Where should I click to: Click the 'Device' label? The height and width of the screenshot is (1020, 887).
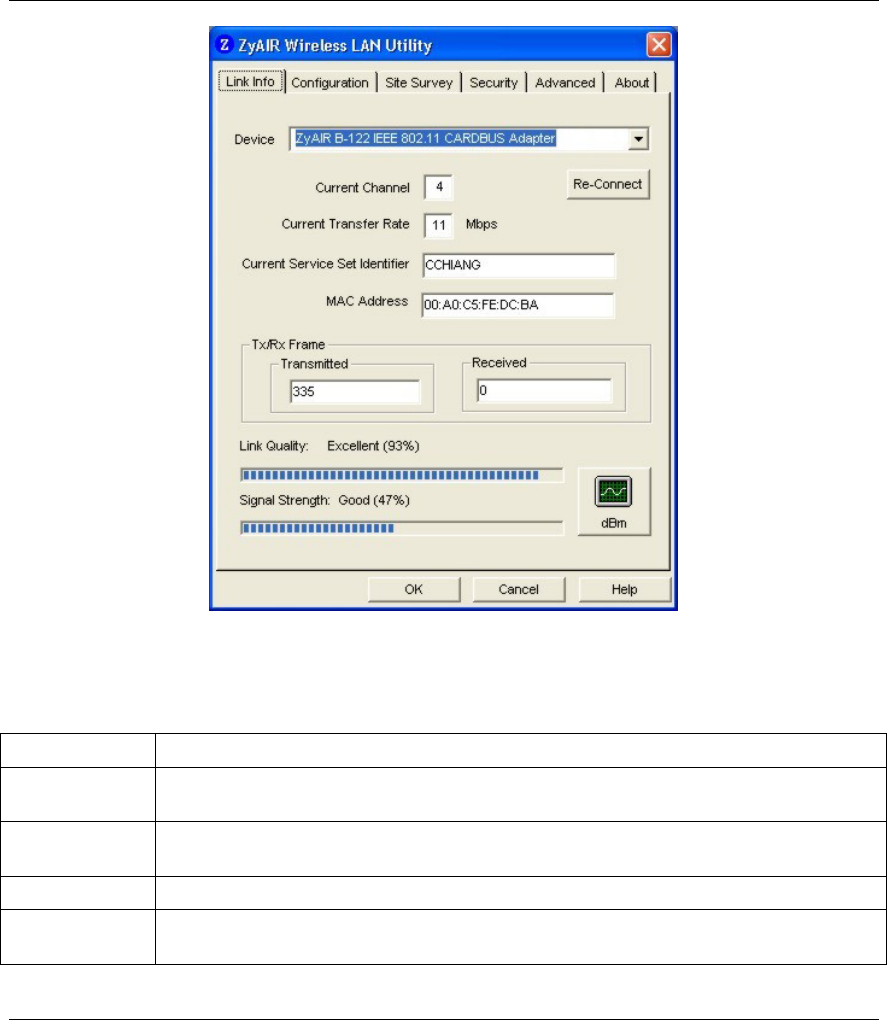(254, 140)
